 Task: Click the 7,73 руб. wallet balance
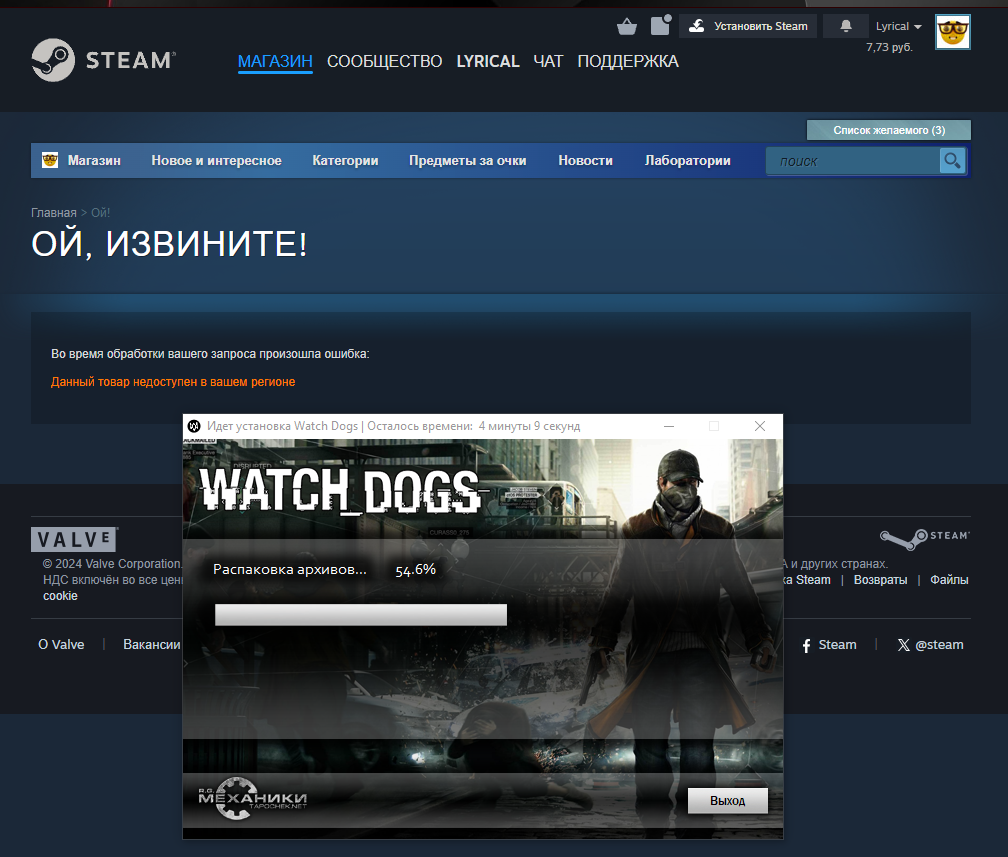click(x=889, y=47)
